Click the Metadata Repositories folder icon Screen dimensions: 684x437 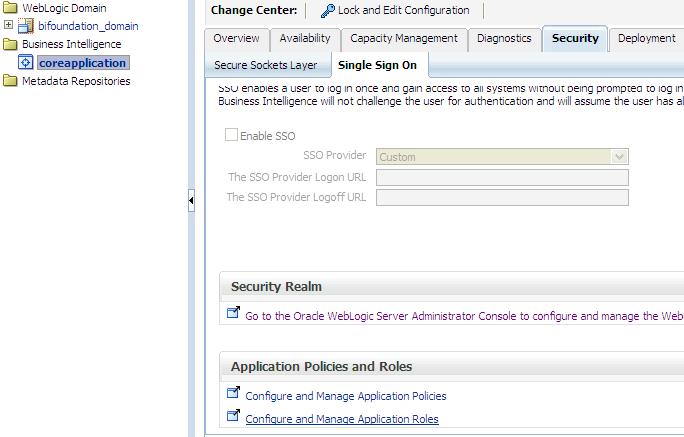[x=10, y=82]
